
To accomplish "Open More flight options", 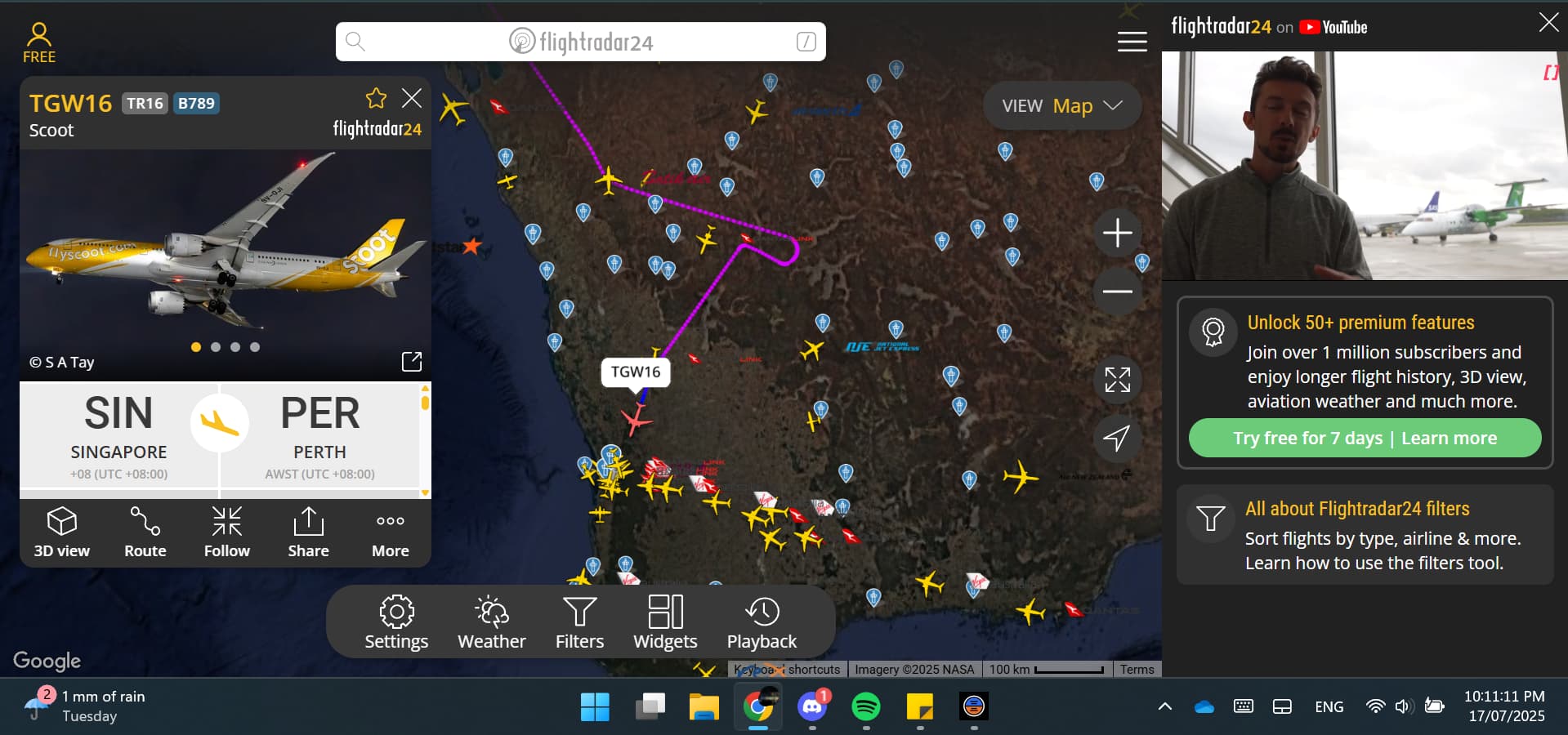I will (391, 532).
